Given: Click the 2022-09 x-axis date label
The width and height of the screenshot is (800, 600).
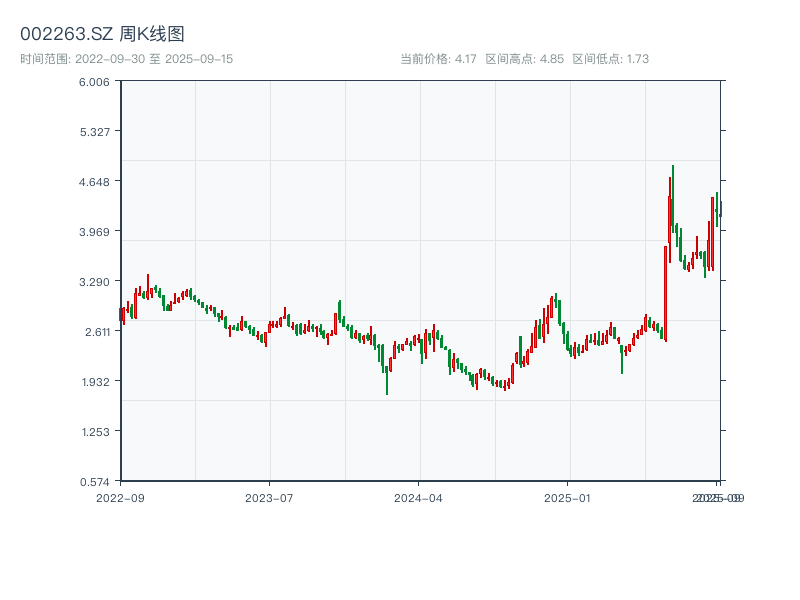Looking at the screenshot, I should point(120,497).
